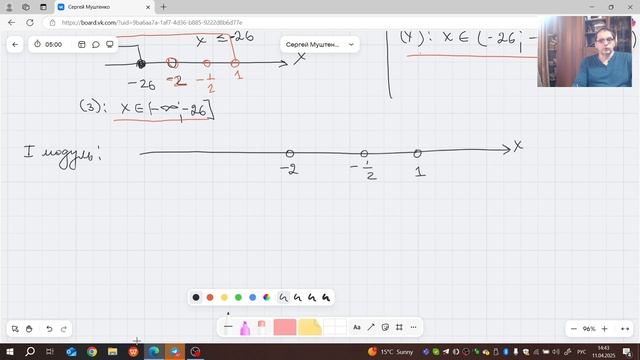Open a new browser tab
The width and height of the screenshot is (640, 360).
[163, 7]
